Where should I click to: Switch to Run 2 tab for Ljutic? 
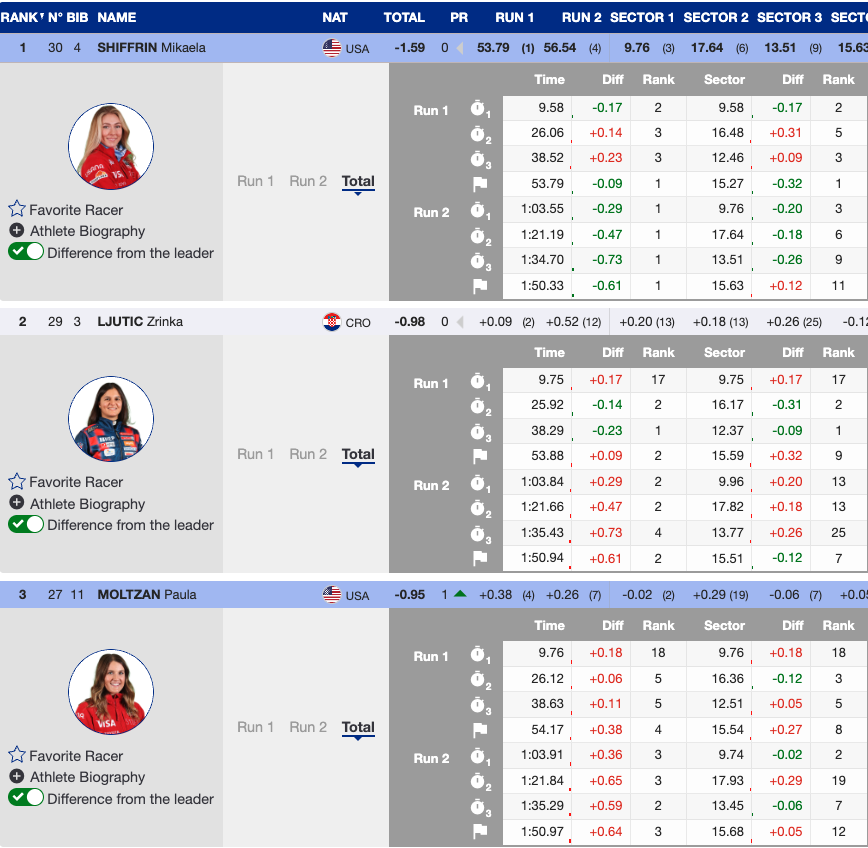tap(308, 454)
